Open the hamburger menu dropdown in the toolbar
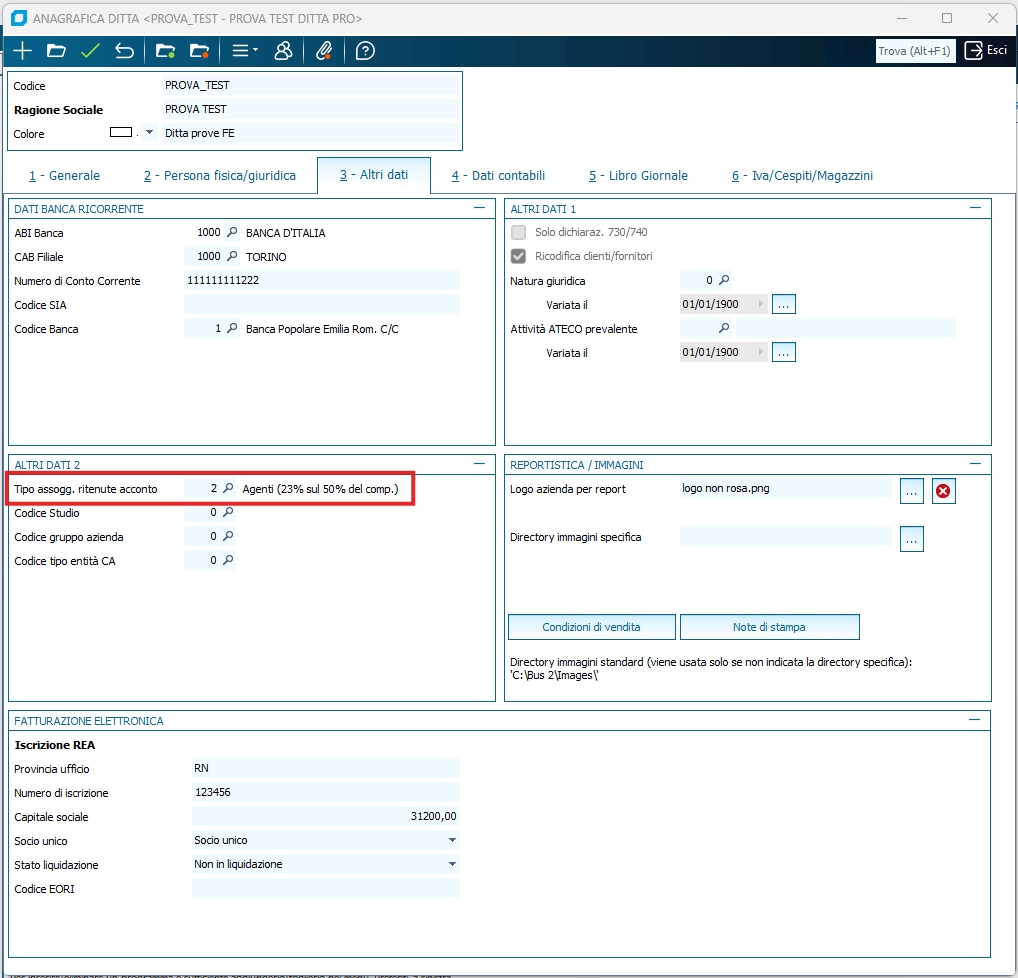The image size is (1018, 978). click(244, 51)
